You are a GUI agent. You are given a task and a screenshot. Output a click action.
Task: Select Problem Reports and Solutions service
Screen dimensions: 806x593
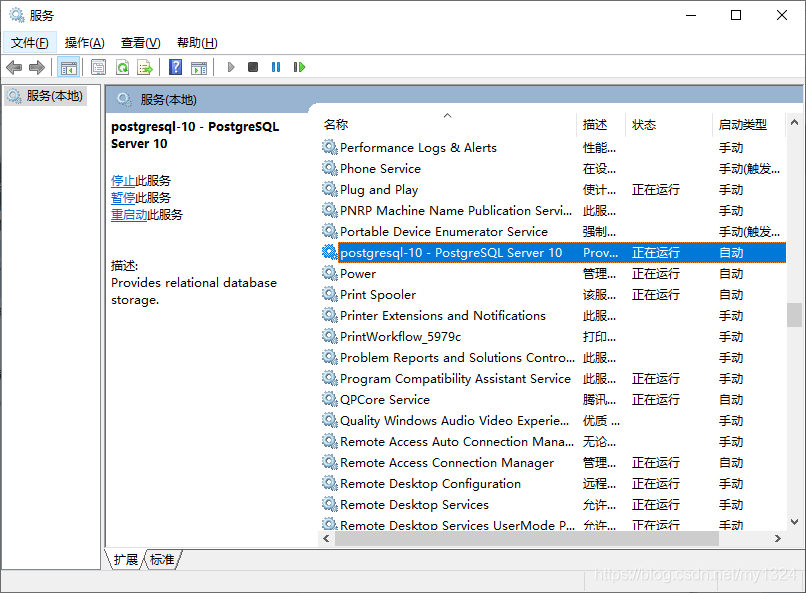click(x=457, y=358)
